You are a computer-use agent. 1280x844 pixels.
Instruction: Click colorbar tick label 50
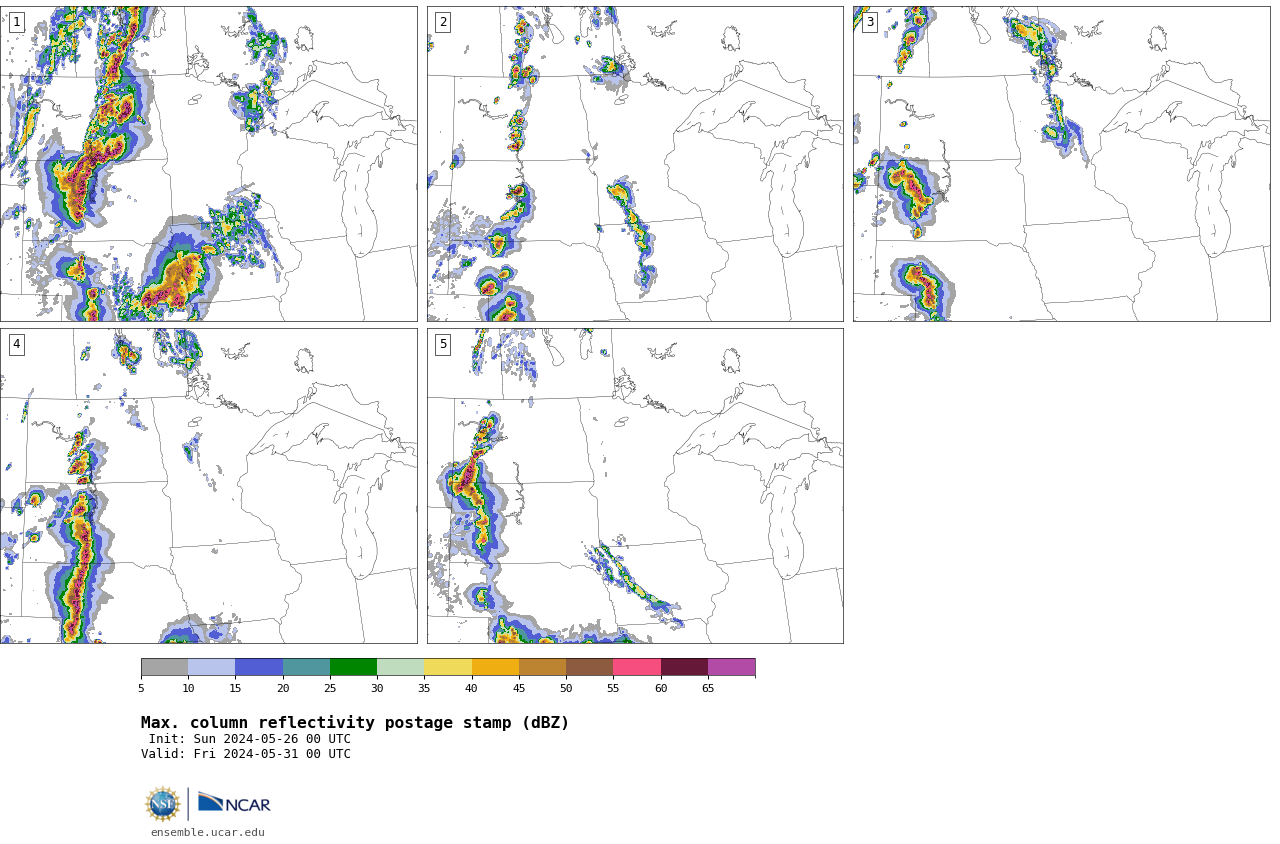click(566, 688)
